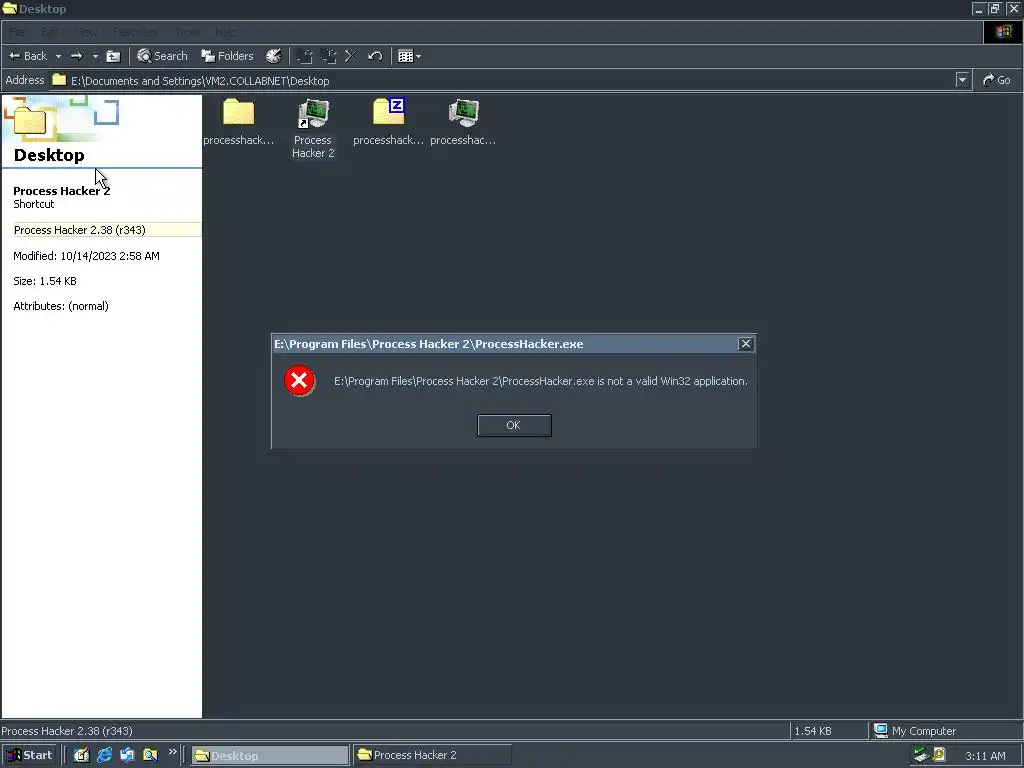This screenshot has width=1024, height=768.
Task: Select the plain processhack folder icon
Action: point(238,112)
